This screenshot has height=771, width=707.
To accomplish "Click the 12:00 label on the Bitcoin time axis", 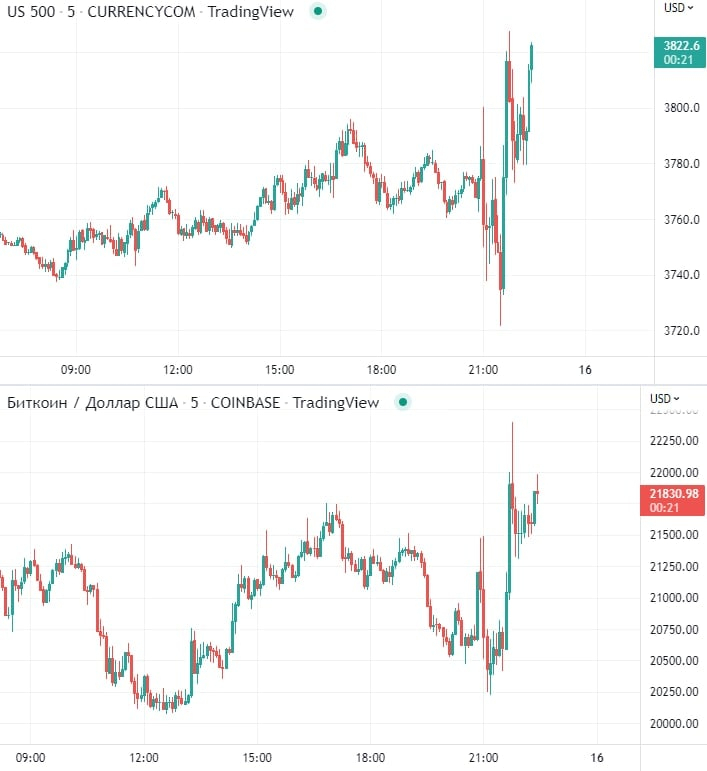I will click(x=144, y=757).
